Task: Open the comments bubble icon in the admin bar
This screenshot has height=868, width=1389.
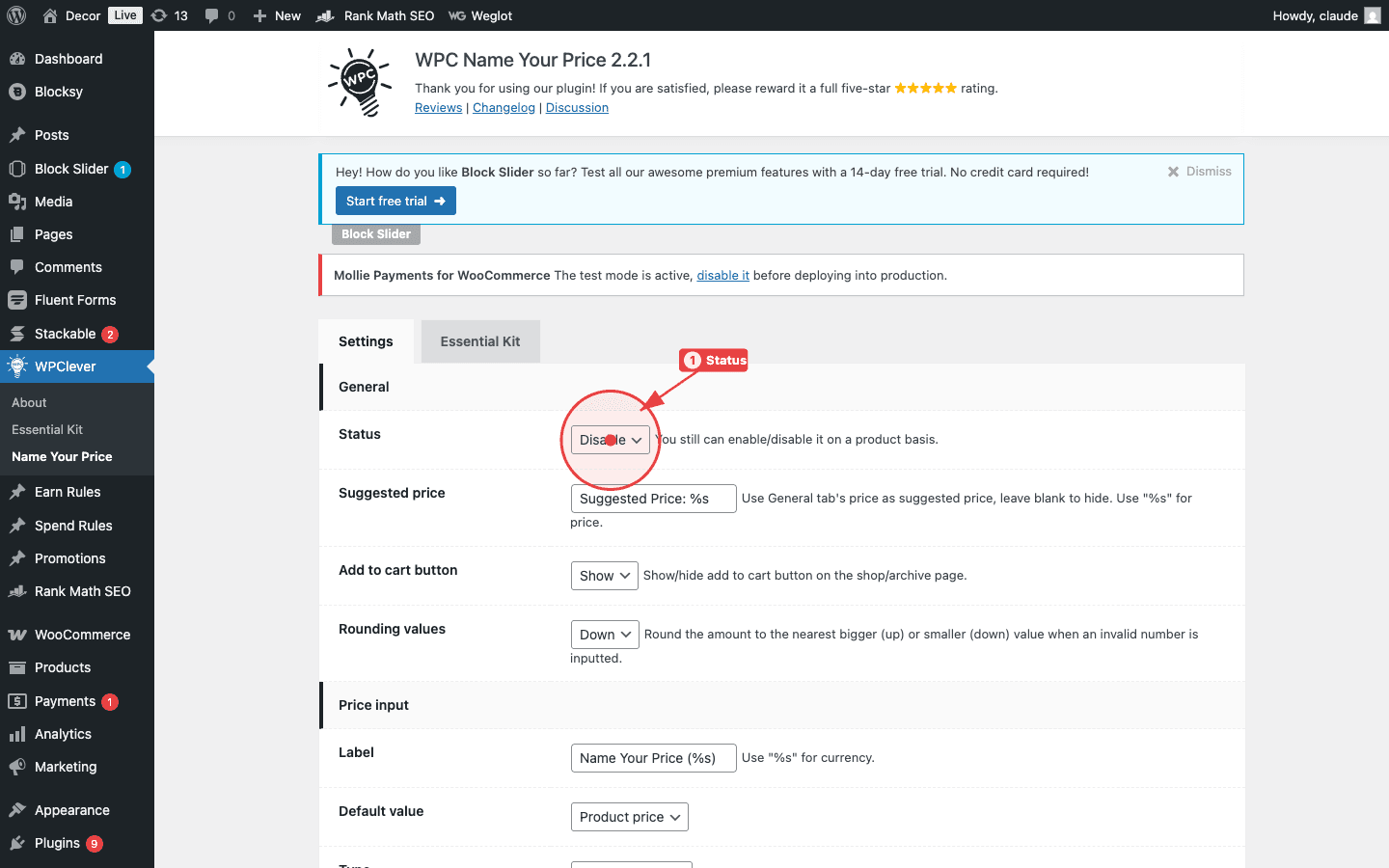Action: (x=211, y=15)
